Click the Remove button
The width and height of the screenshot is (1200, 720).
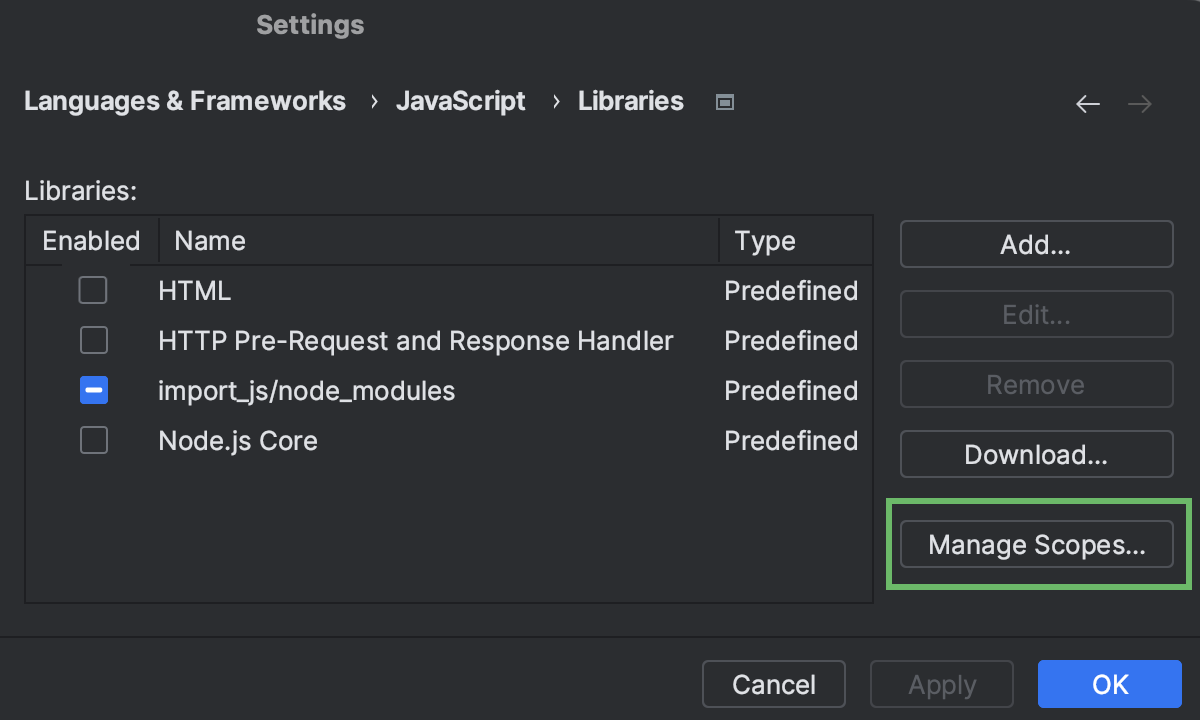click(1036, 384)
